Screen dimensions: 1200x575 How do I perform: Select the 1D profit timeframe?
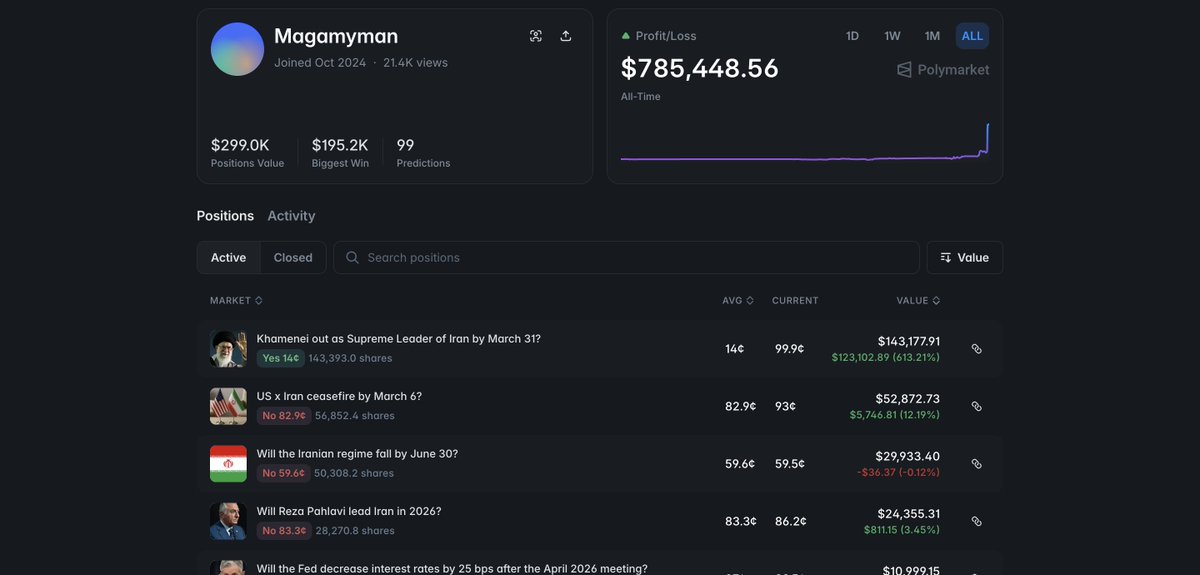[x=852, y=36]
